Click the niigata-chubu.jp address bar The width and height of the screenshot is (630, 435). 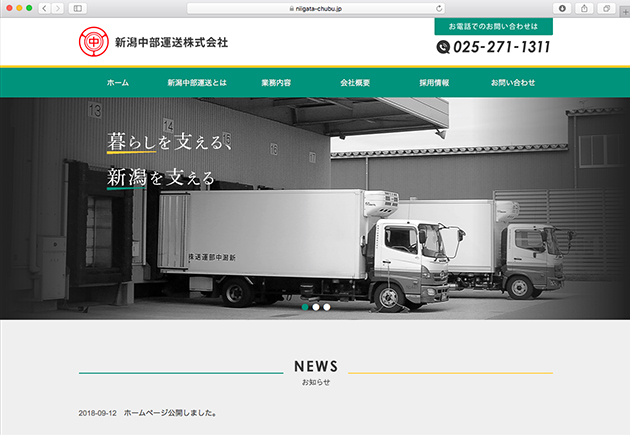315,8
